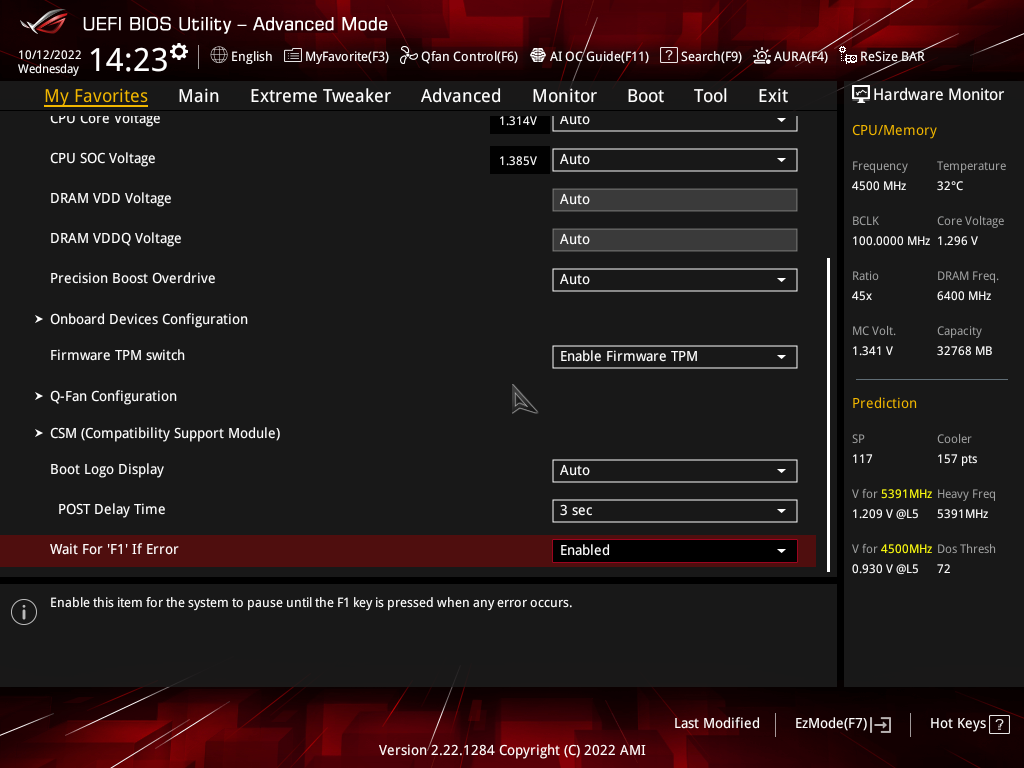This screenshot has height=768, width=1024.
Task: Click Last Modified button
Action: [716, 724]
